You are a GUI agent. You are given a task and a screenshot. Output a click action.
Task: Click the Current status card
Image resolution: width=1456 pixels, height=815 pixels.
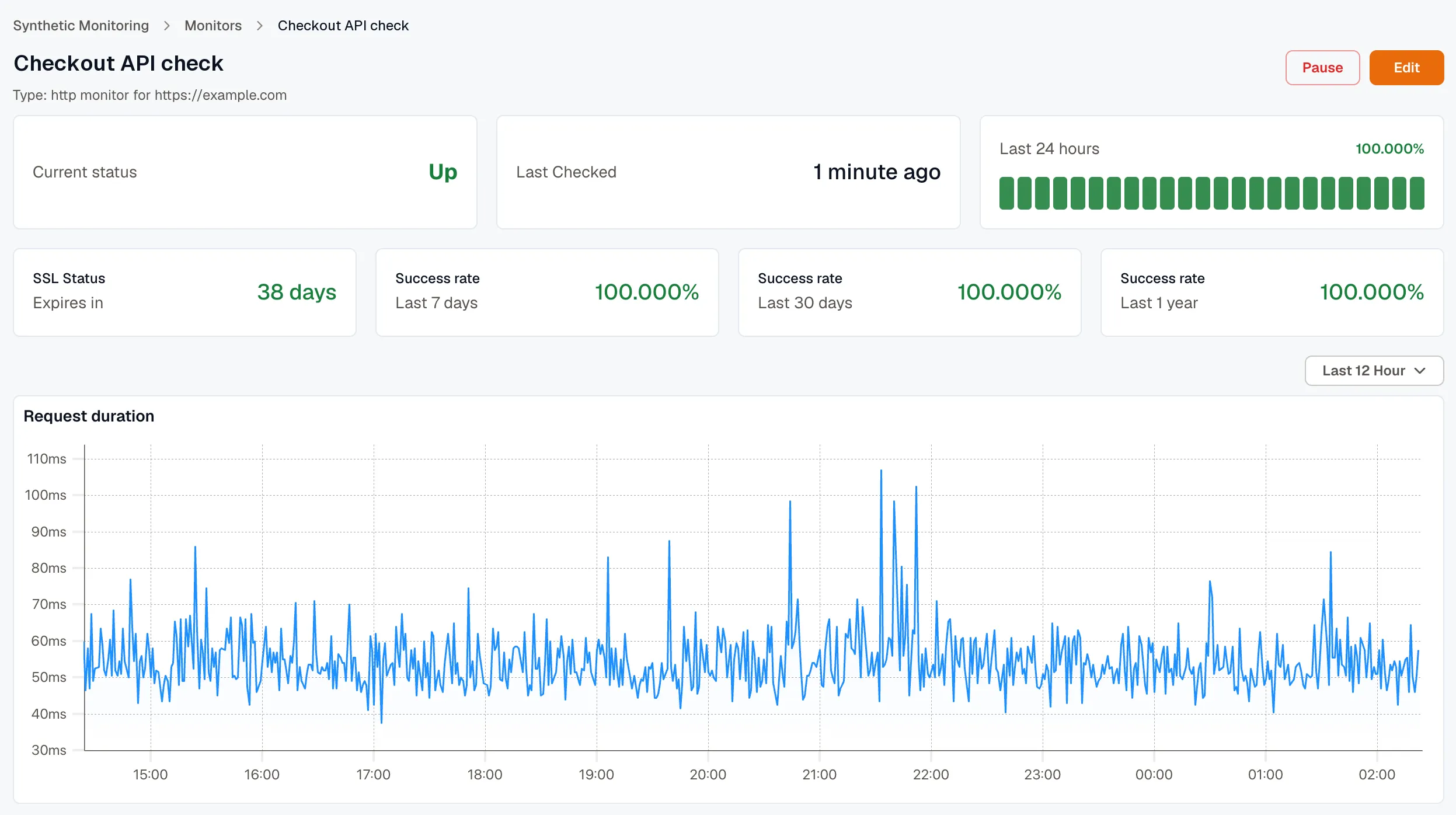click(x=245, y=172)
